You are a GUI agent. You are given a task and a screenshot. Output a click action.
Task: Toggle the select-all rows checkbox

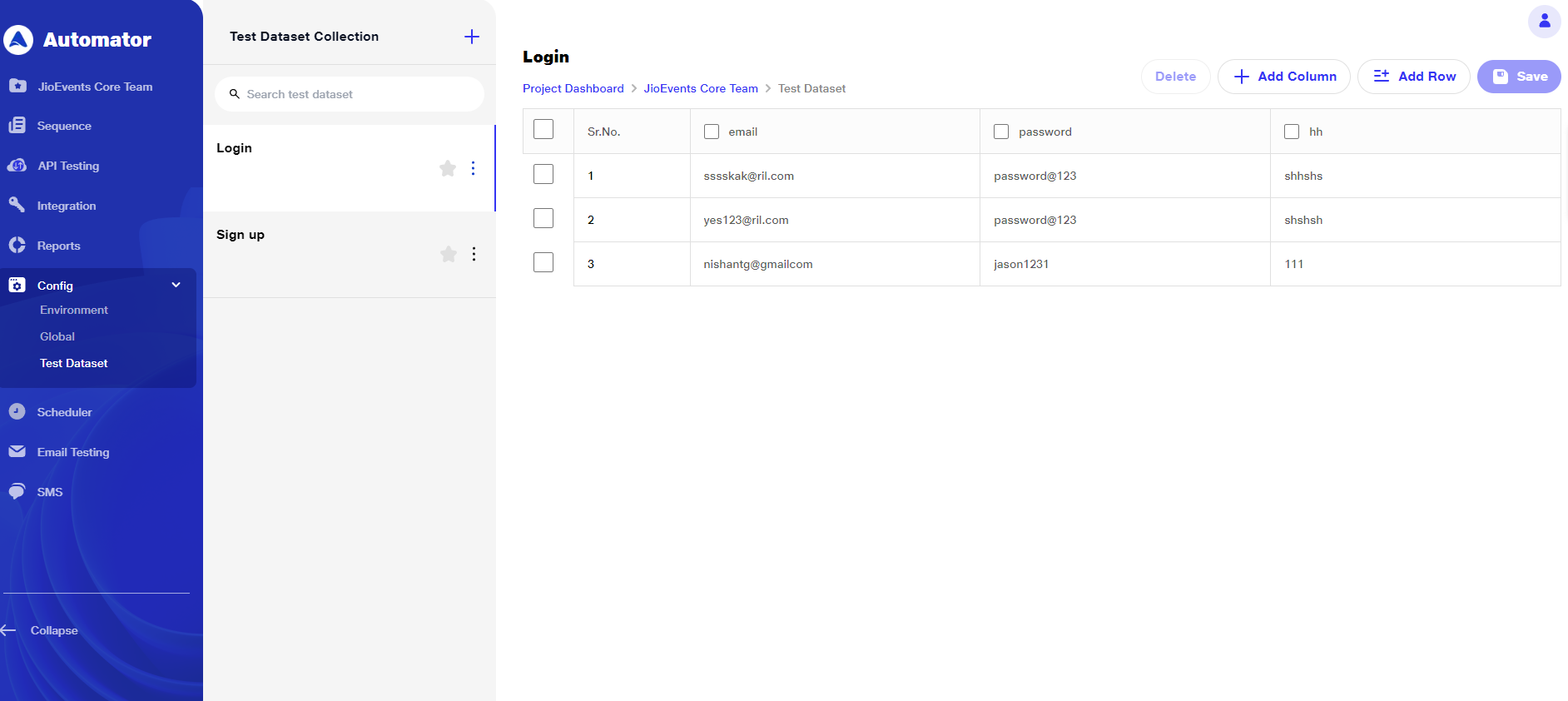[543, 129]
